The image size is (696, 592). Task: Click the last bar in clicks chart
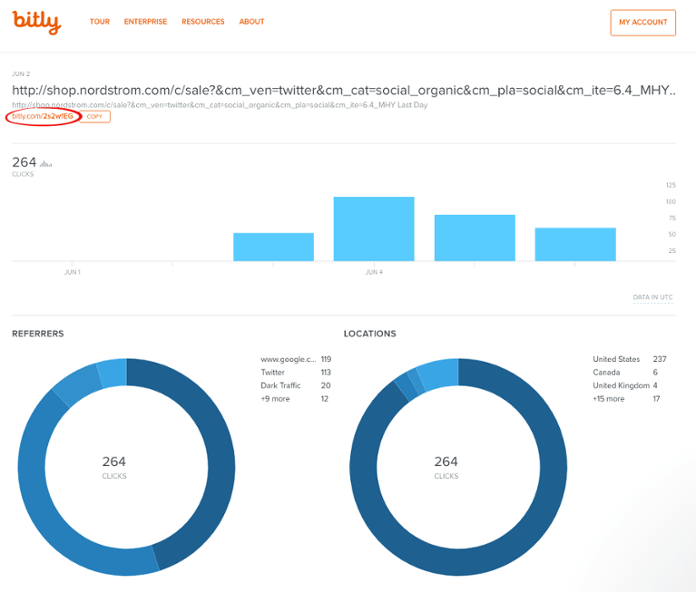click(x=575, y=245)
